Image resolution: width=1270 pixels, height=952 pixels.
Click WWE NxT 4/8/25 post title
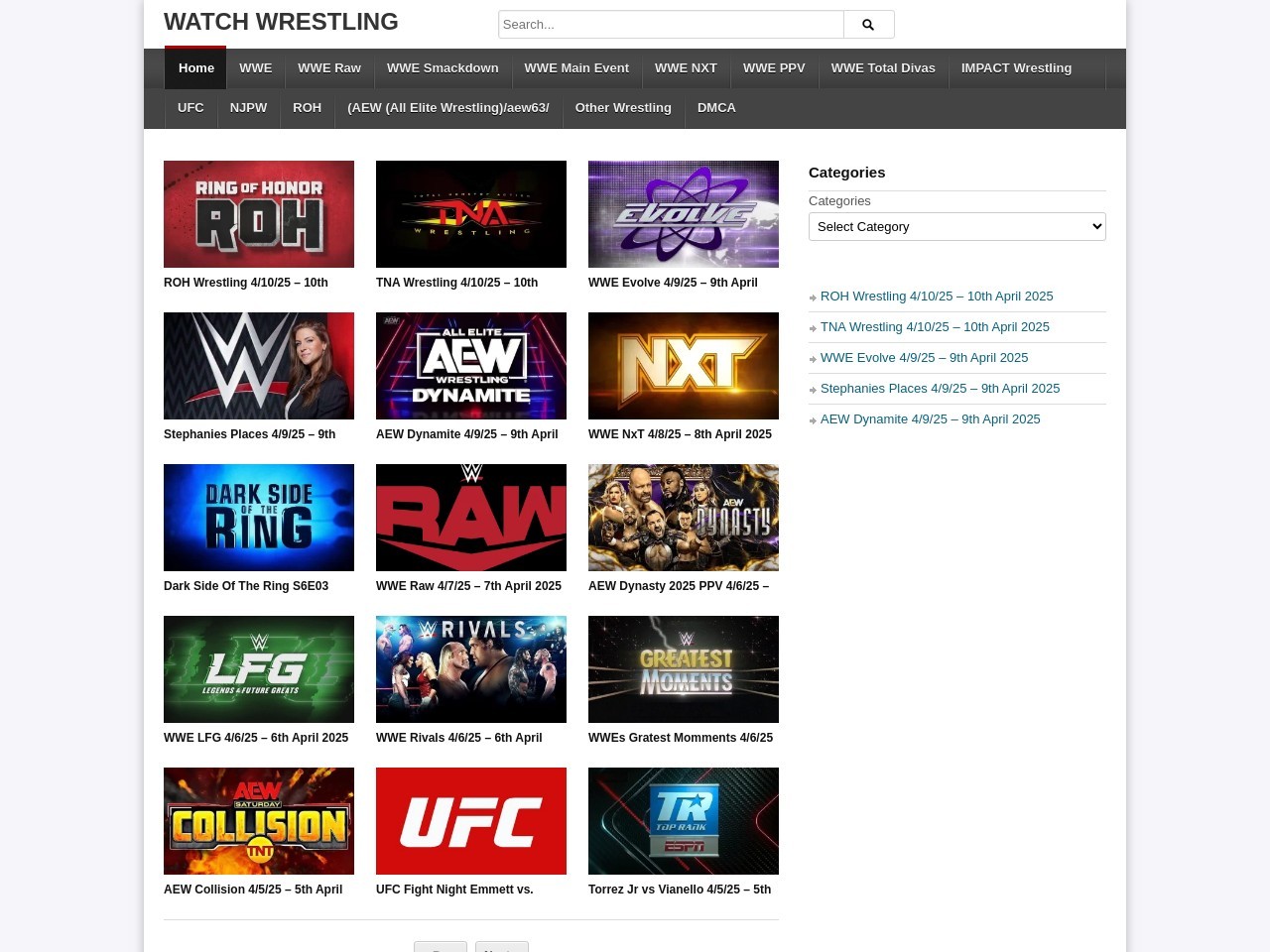pyautogui.click(x=680, y=434)
